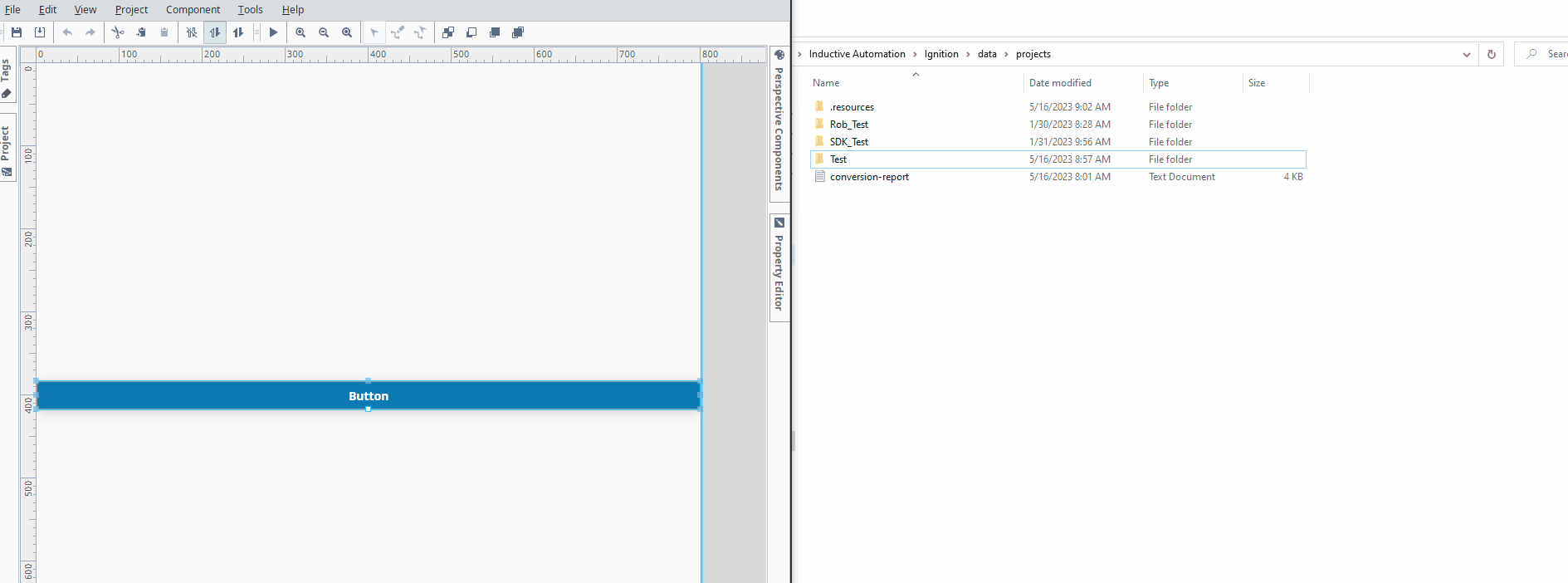
Task: Click the Inductive Automation breadcrumb in Explorer
Action: [x=857, y=54]
